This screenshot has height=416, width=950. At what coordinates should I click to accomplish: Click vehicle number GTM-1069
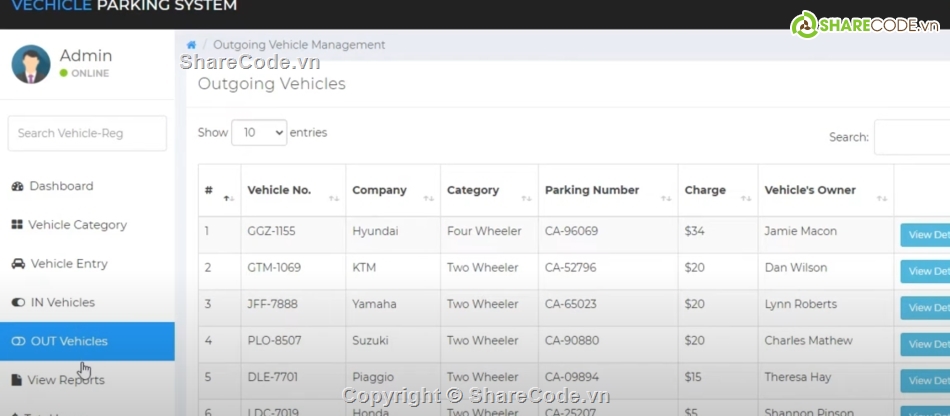click(274, 268)
